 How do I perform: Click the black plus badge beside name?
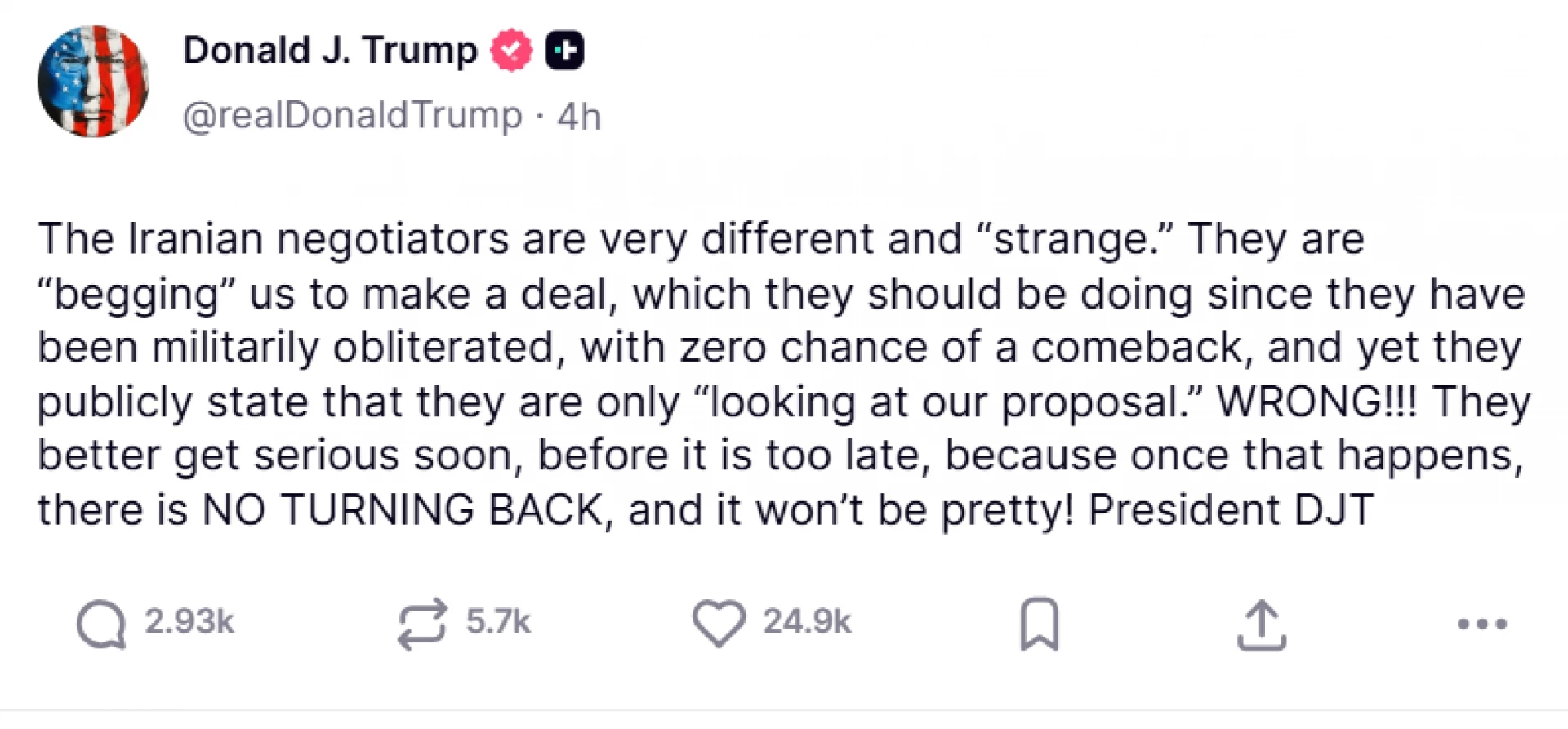[x=564, y=51]
